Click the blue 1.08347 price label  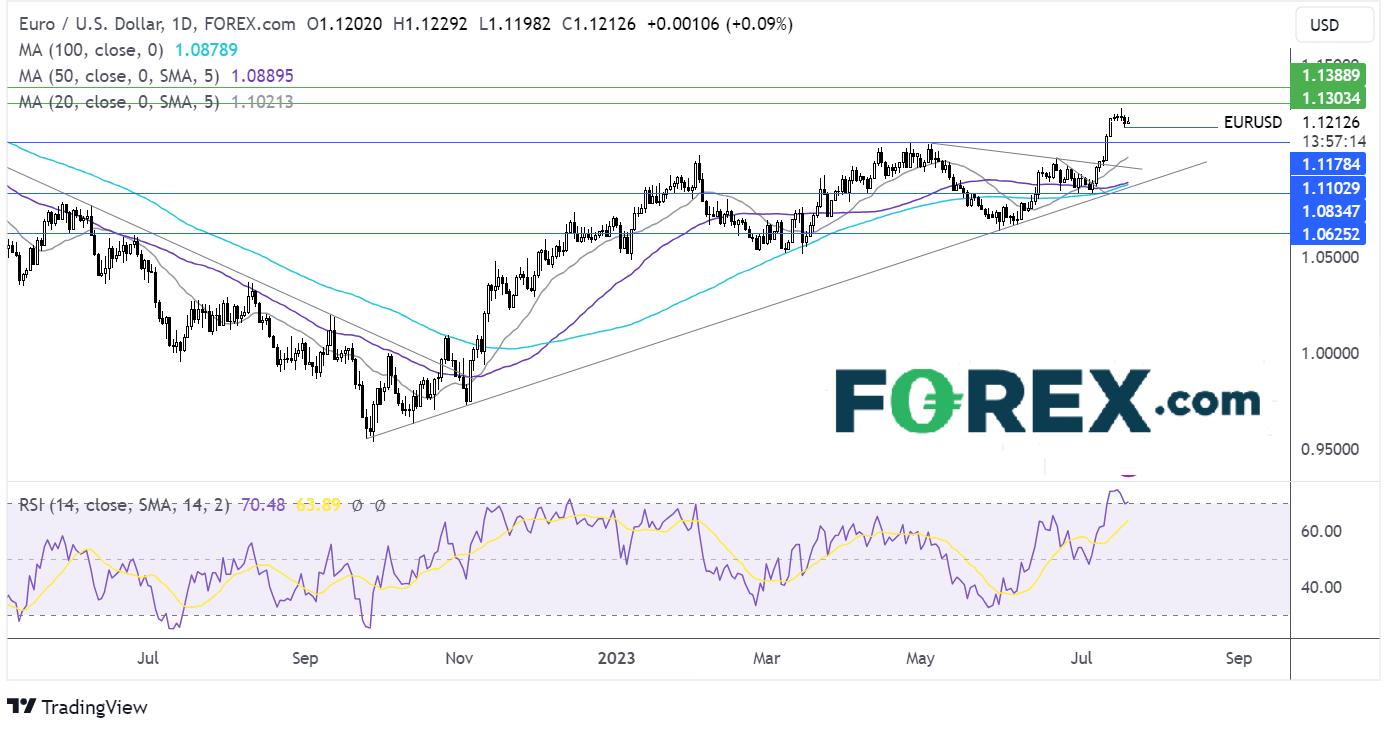coord(1330,211)
